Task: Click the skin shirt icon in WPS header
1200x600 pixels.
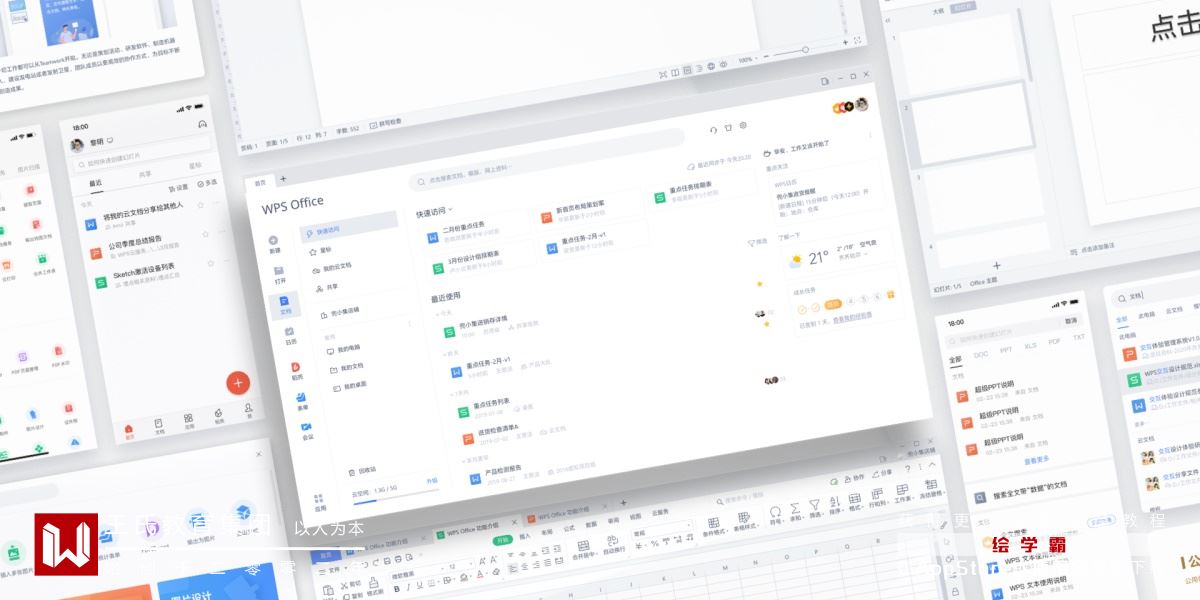Action: (728, 128)
